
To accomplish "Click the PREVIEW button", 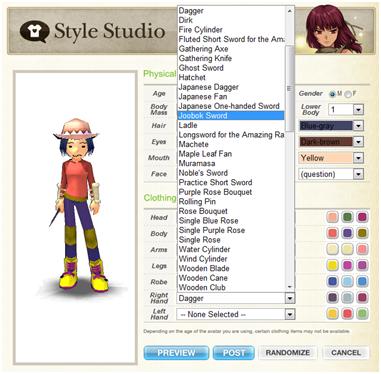I will coord(176,353).
